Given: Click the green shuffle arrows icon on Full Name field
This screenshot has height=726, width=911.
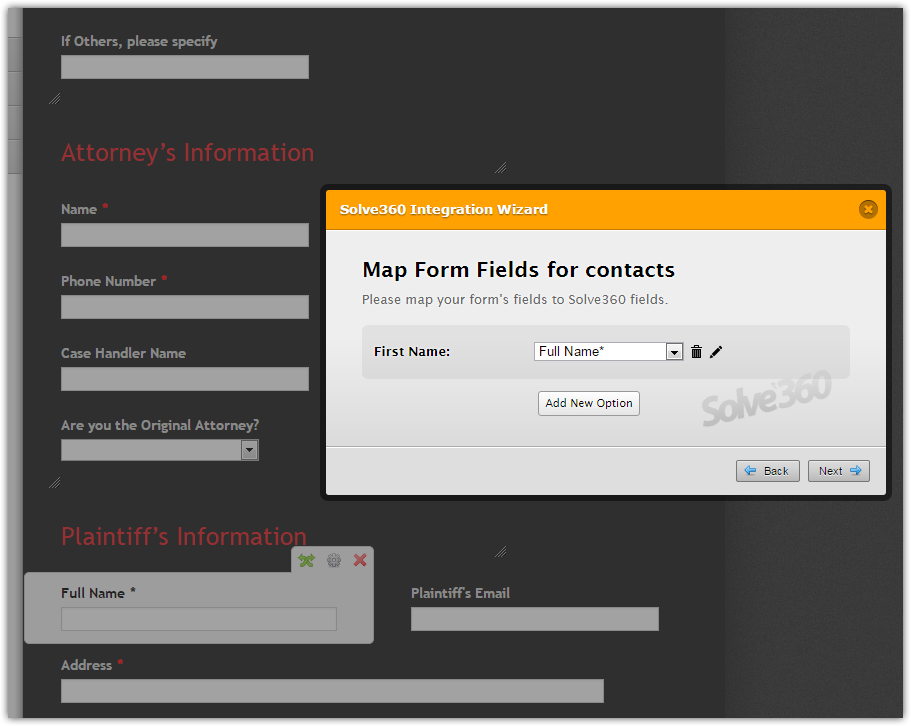Looking at the screenshot, I should coord(306,561).
